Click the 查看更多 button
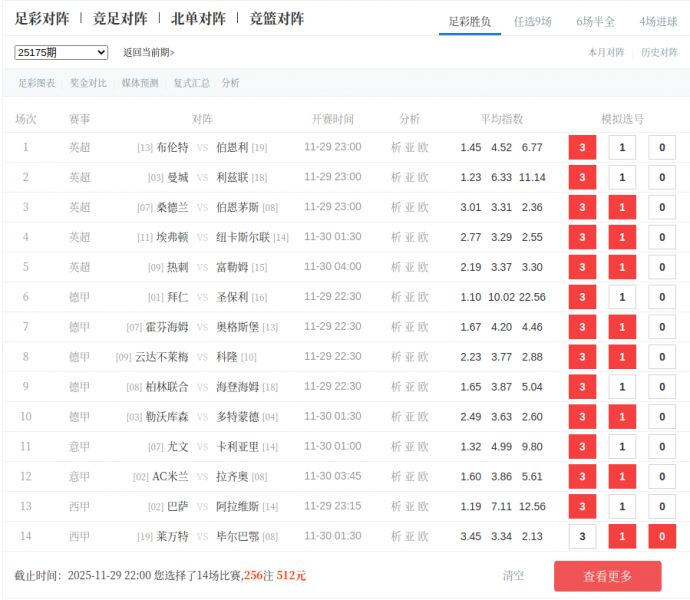The image size is (690, 600). tap(607, 576)
